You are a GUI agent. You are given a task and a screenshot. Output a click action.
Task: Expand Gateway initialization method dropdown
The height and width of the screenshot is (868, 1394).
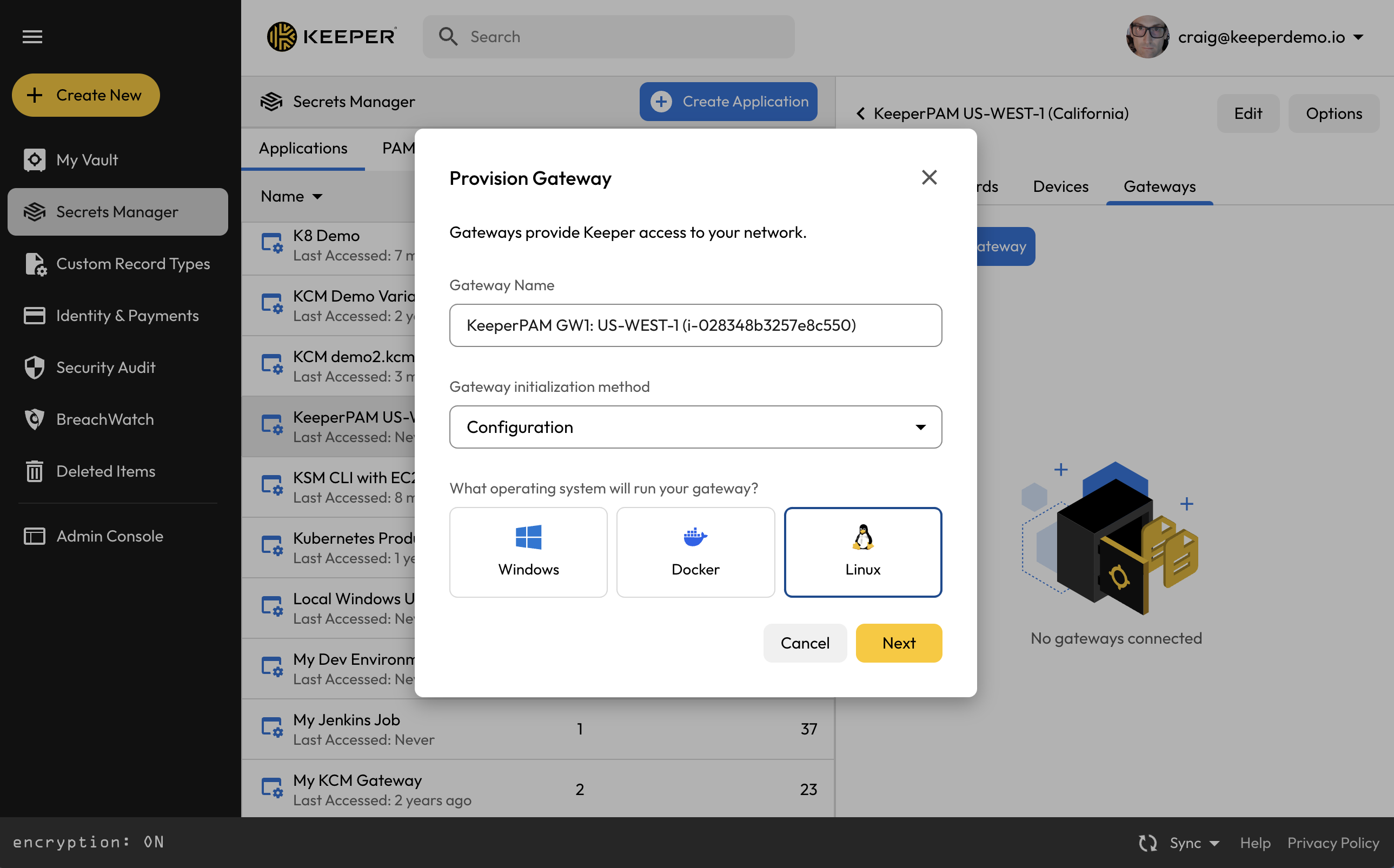[x=695, y=427]
